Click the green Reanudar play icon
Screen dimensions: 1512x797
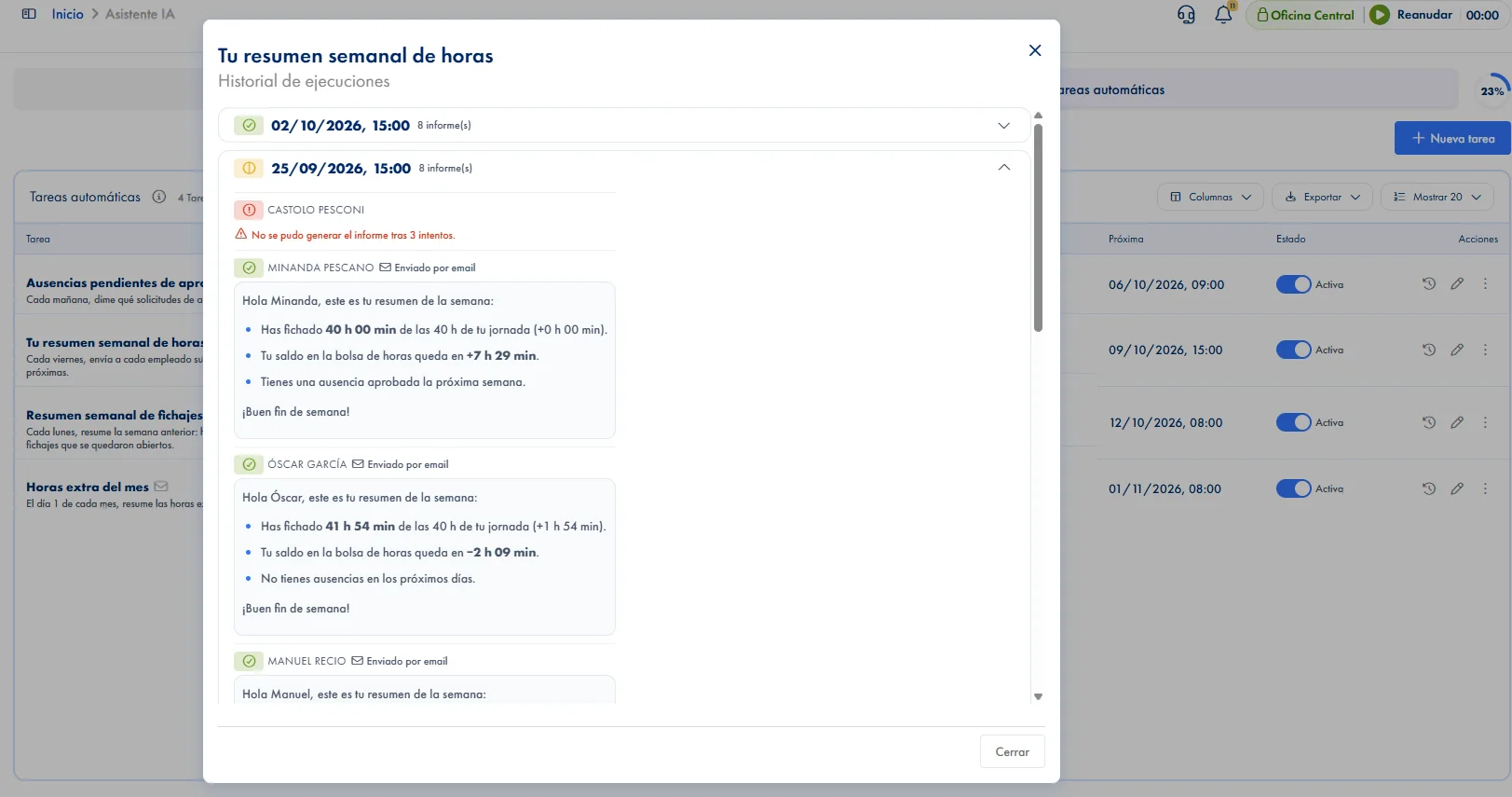coord(1380,15)
